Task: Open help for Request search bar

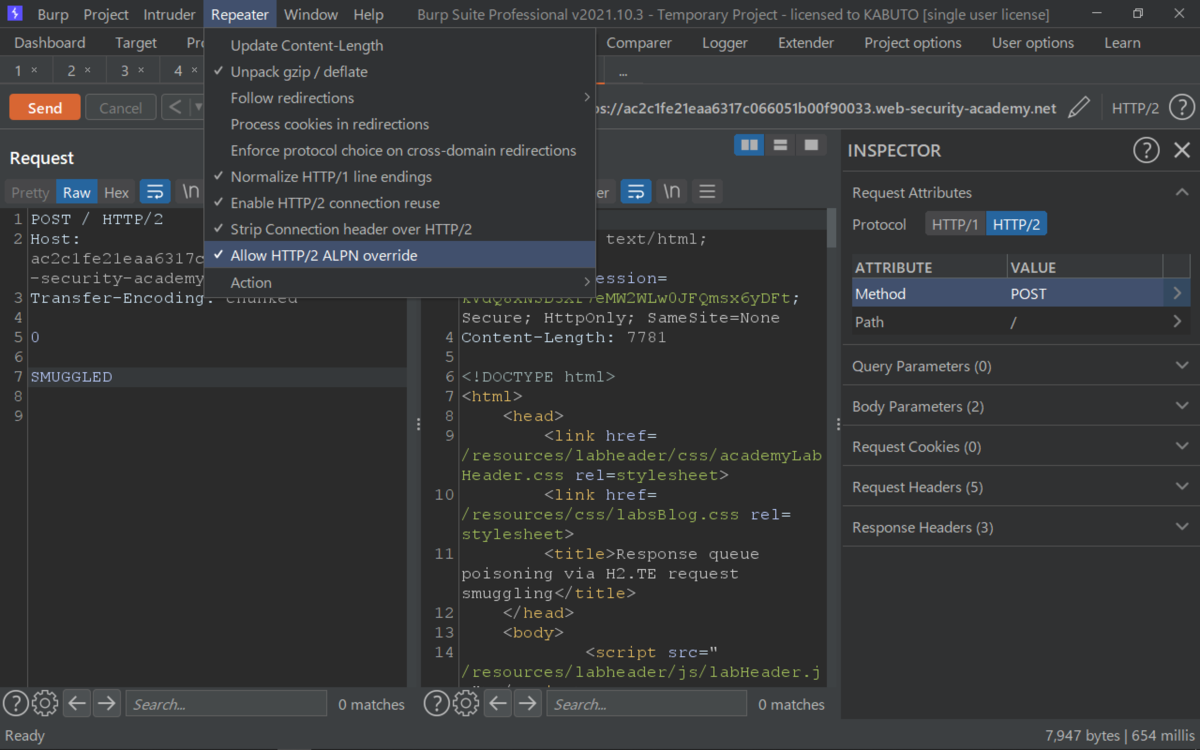Action: click(x=15, y=703)
